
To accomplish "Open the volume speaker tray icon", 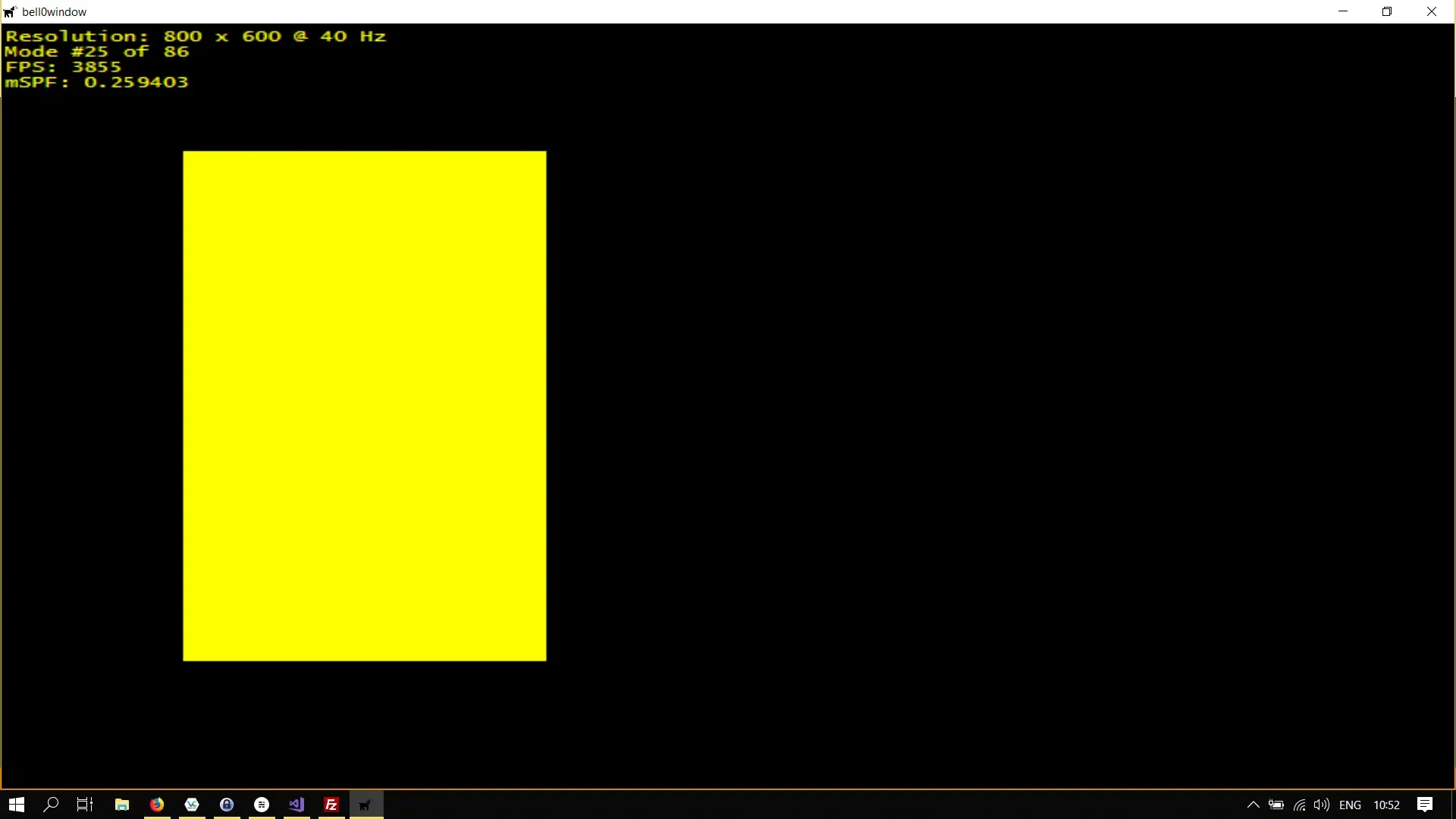I will tap(1322, 805).
